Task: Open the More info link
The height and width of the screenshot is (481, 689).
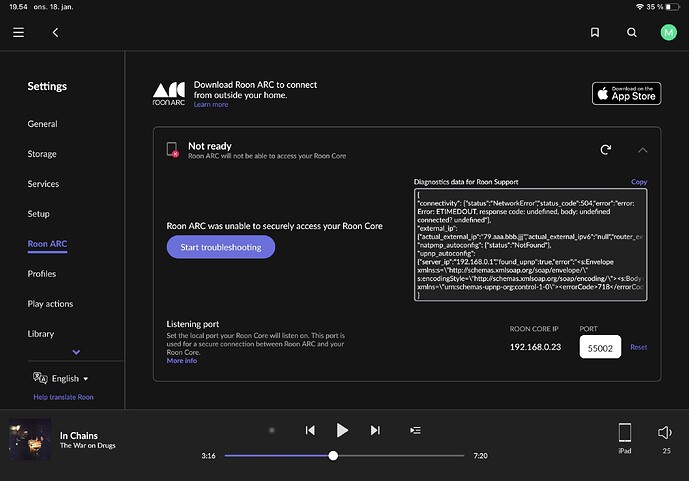Action: pos(181,361)
